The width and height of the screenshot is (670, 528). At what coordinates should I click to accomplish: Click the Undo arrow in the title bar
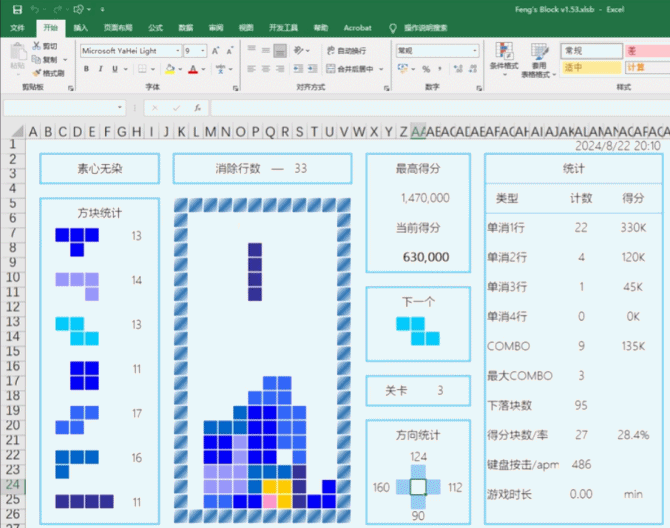[35, 9]
